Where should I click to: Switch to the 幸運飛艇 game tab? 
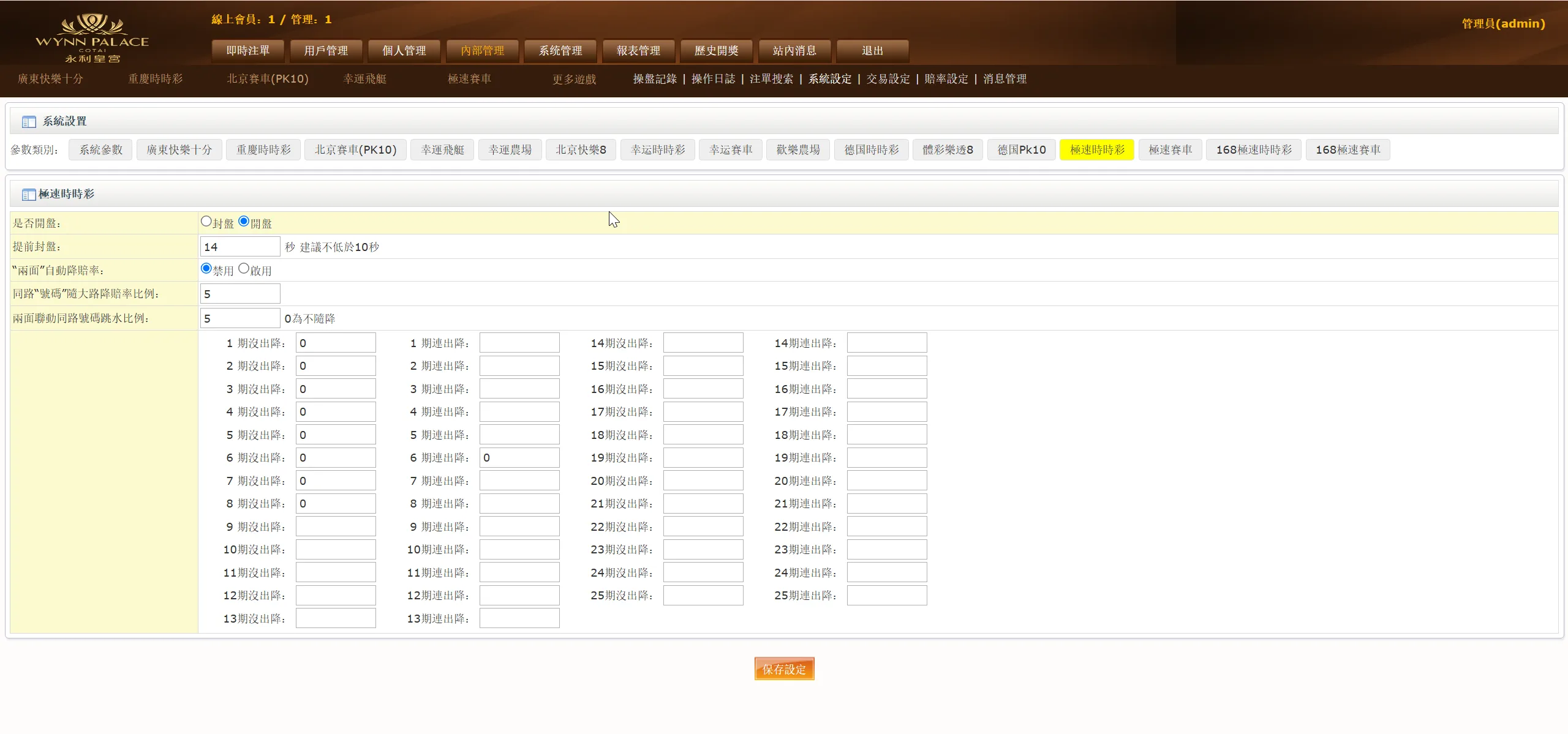pyautogui.click(x=366, y=79)
